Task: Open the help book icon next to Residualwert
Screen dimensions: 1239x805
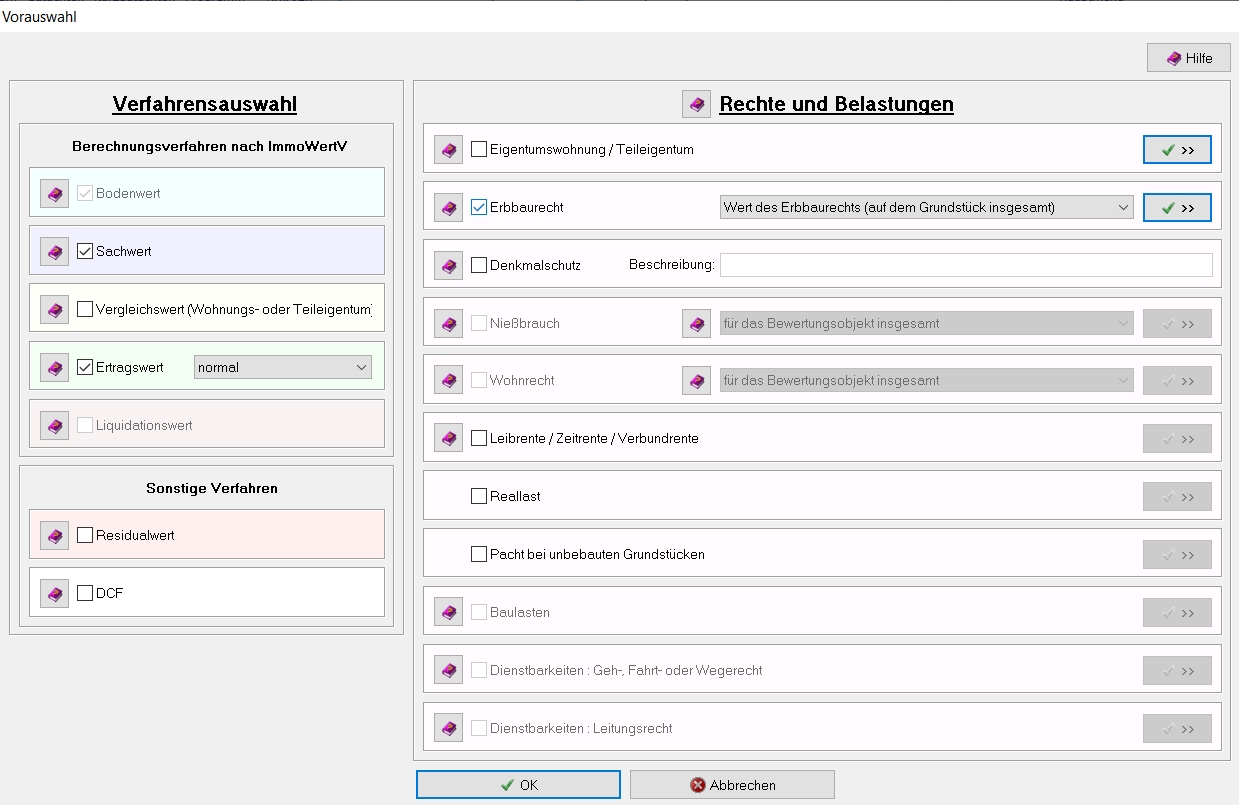Action: coord(55,536)
